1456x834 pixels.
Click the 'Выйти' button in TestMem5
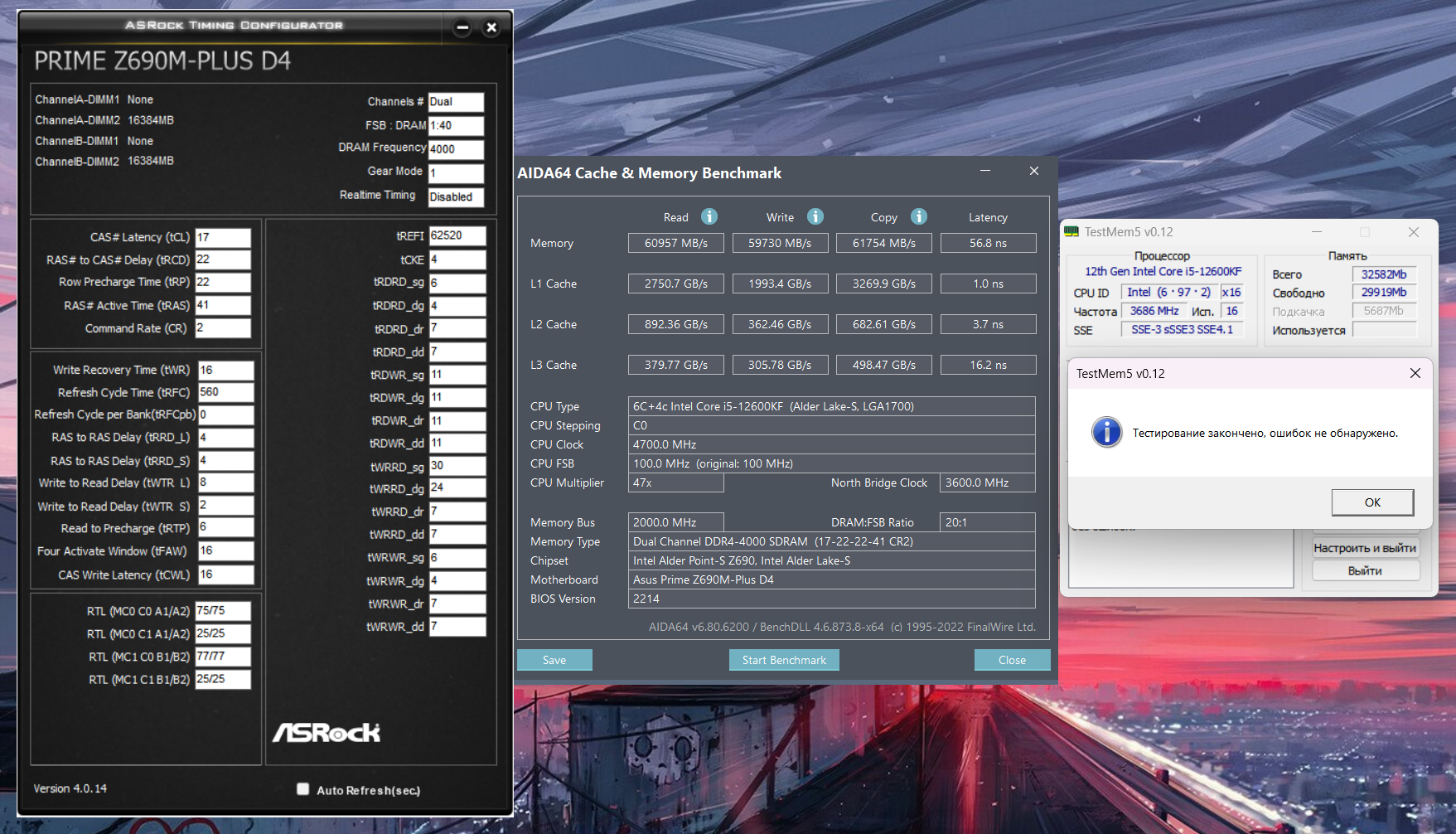1365,570
